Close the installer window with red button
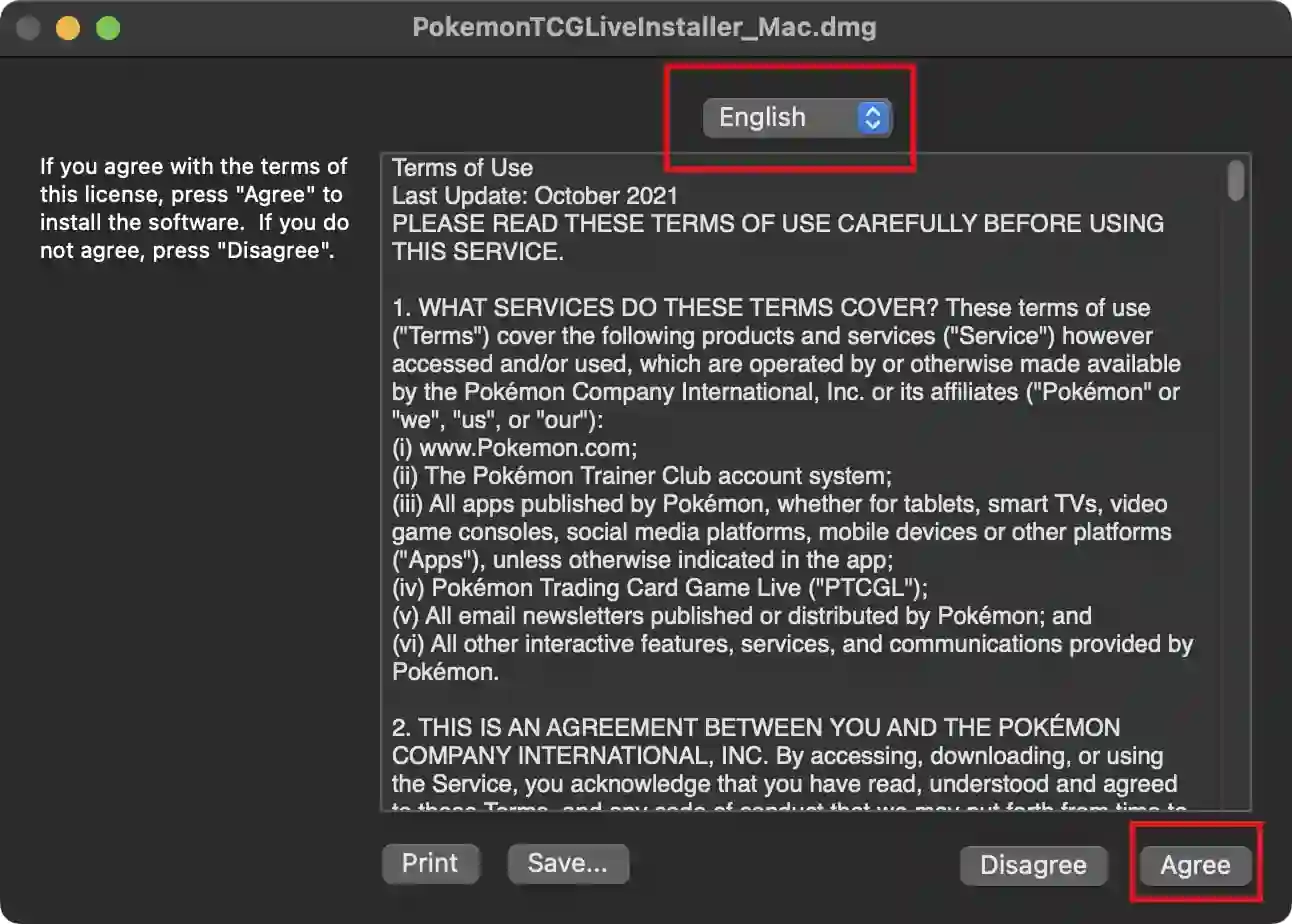 click(x=28, y=28)
